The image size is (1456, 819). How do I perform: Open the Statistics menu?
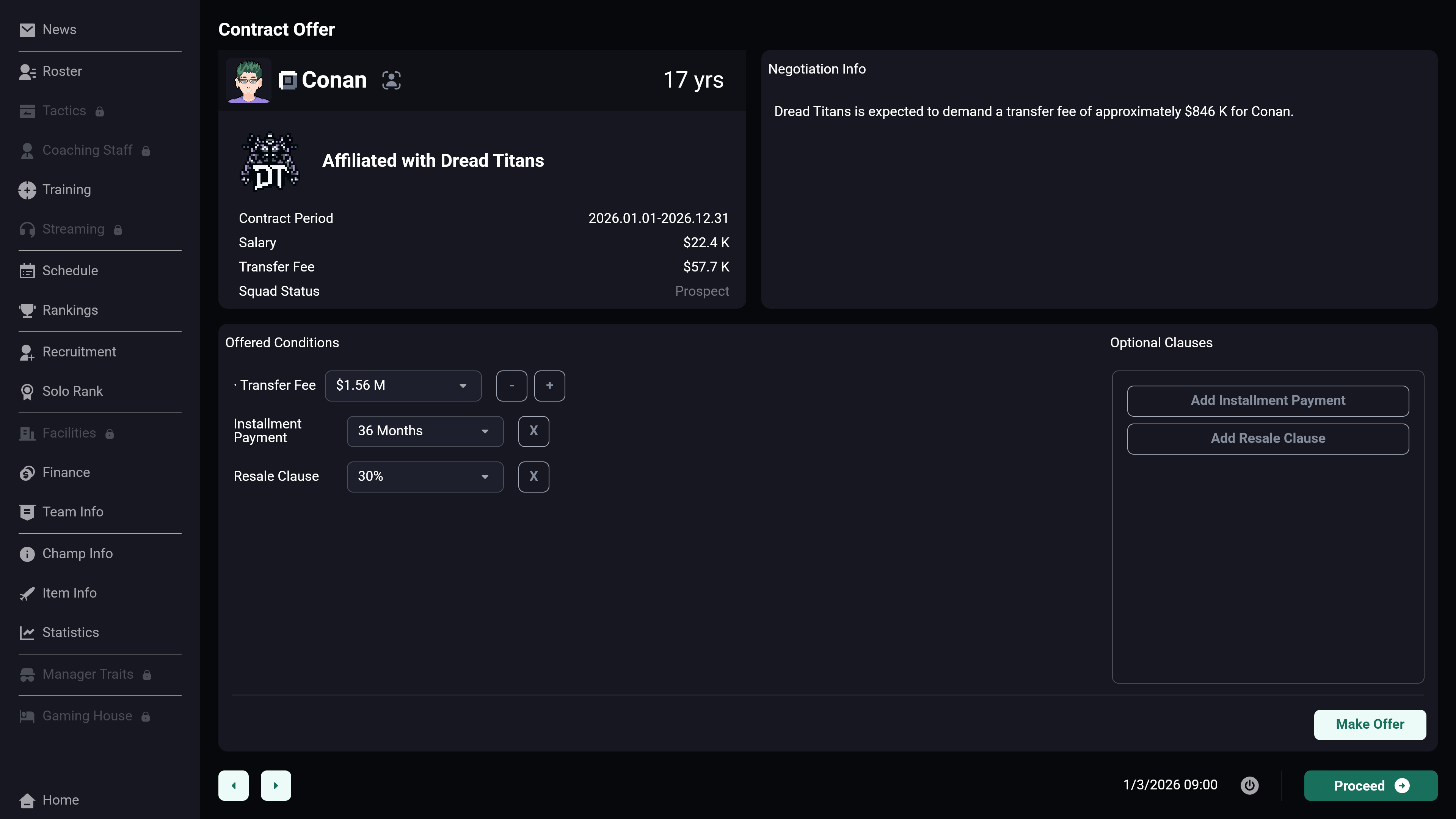click(x=71, y=633)
